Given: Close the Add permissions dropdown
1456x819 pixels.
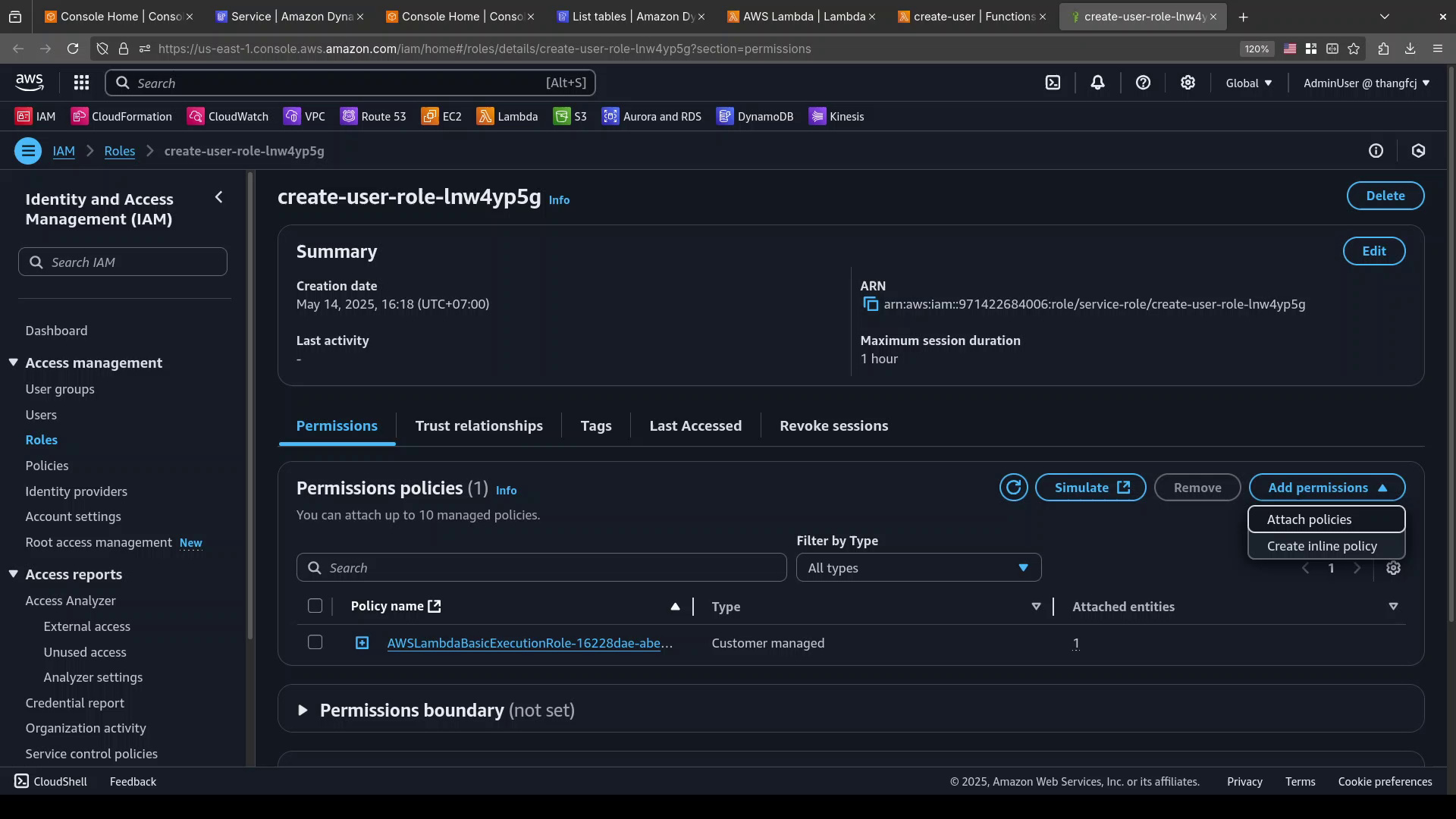Looking at the screenshot, I should coord(1327,488).
